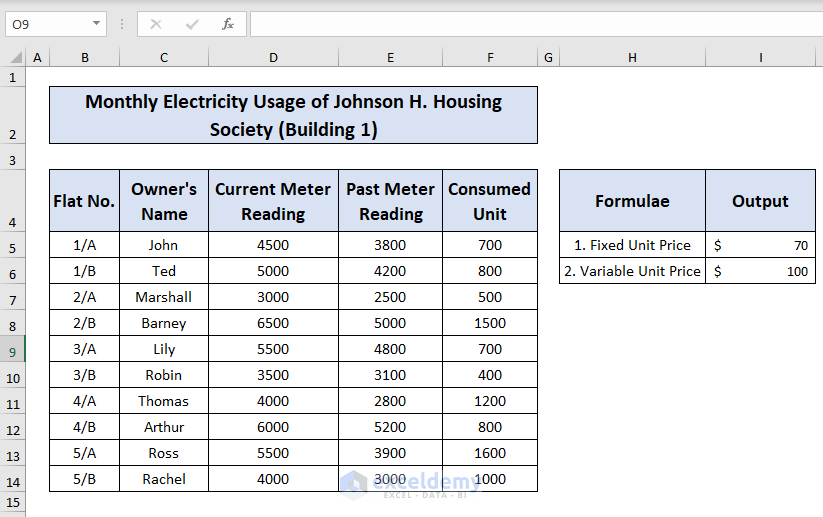Select flat number cell 3/B
The height and width of the screenshot is (517, 823).
point(85,375)
